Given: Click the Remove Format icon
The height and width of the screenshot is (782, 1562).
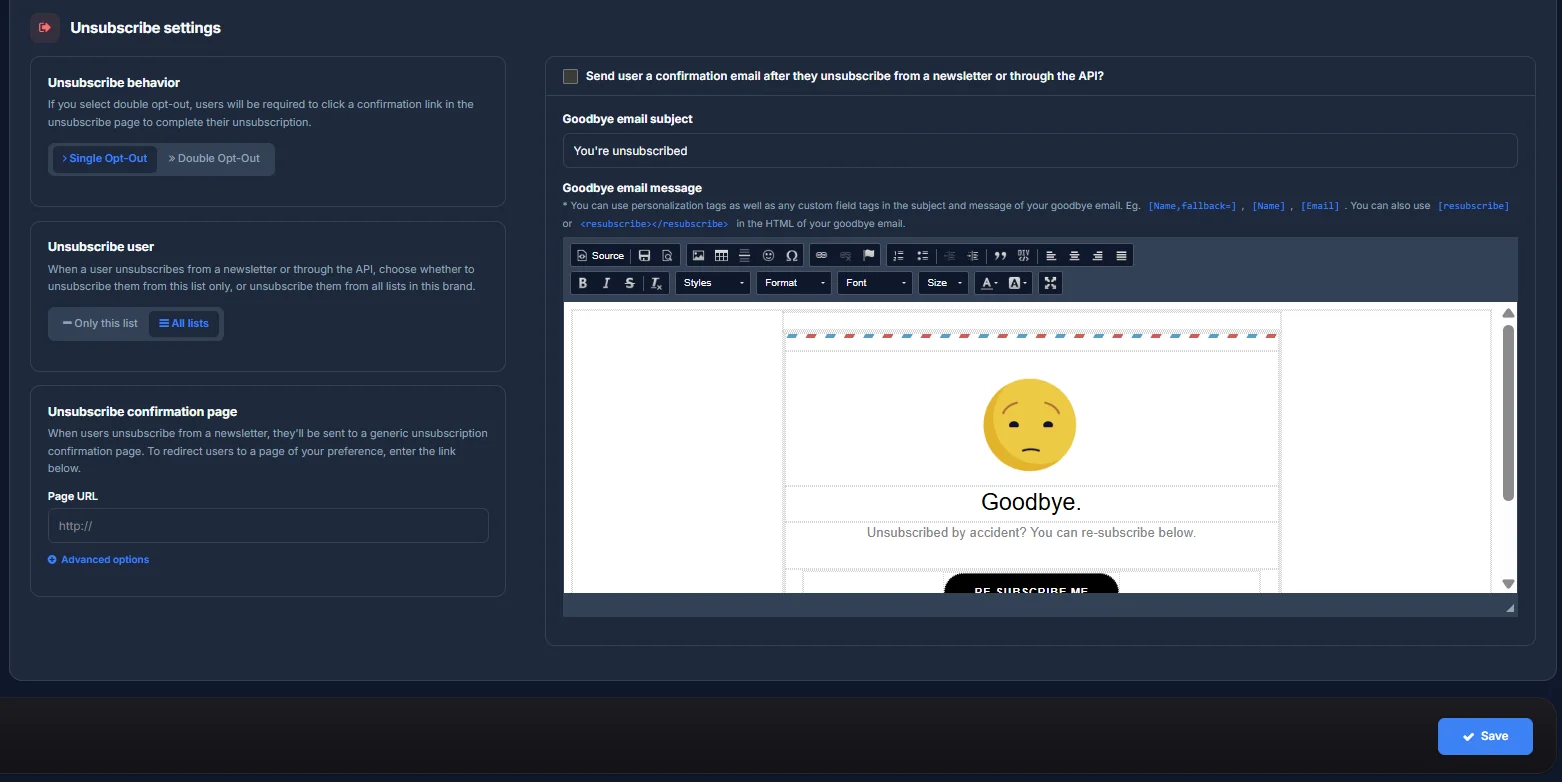Looking at the screenshot, I should click(x=656, y=283).
